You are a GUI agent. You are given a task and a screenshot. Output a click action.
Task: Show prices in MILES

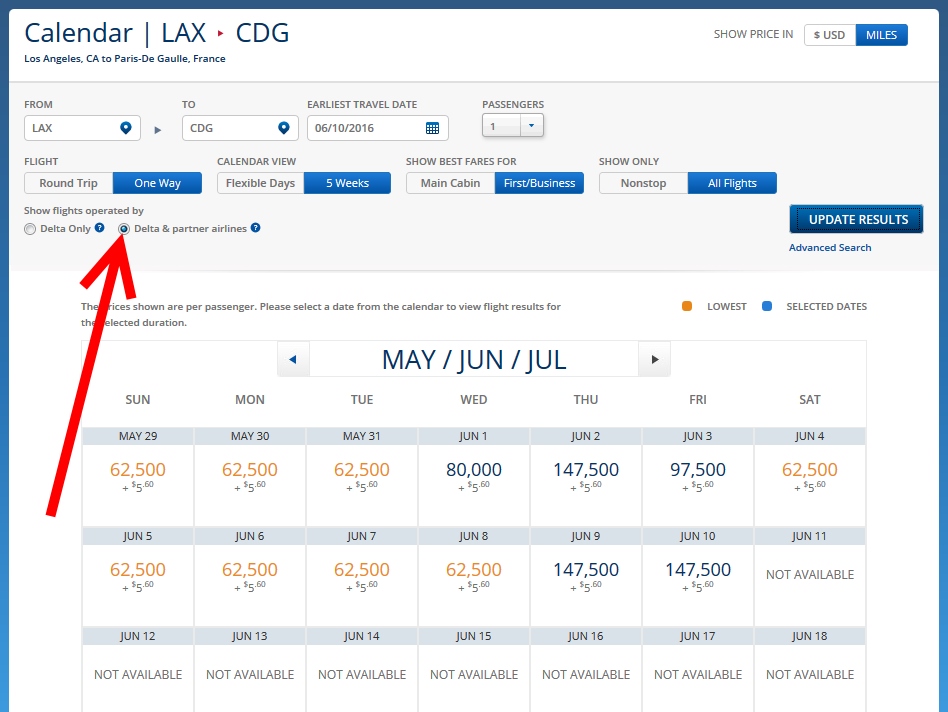(881, 35)
